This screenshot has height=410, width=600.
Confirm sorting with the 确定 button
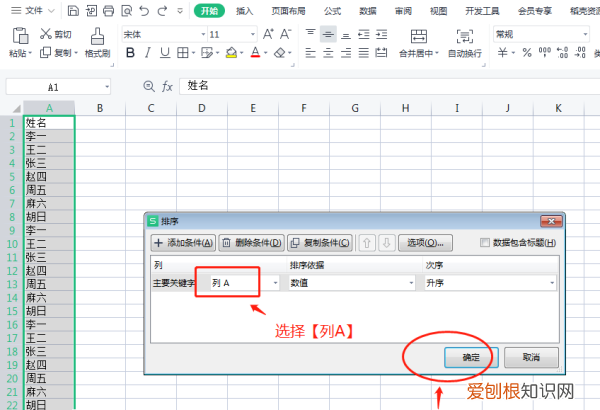pos(471,358)
